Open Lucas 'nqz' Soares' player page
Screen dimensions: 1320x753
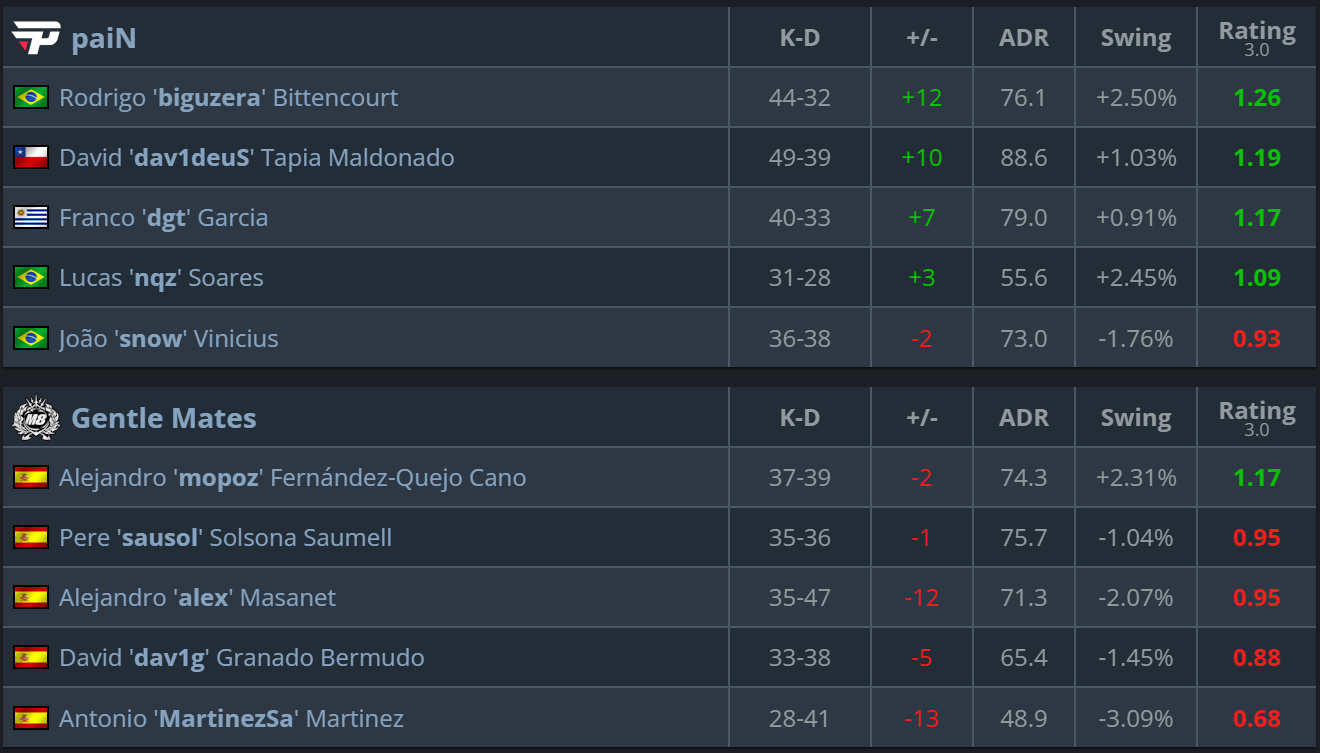click(x=161, y=277)
